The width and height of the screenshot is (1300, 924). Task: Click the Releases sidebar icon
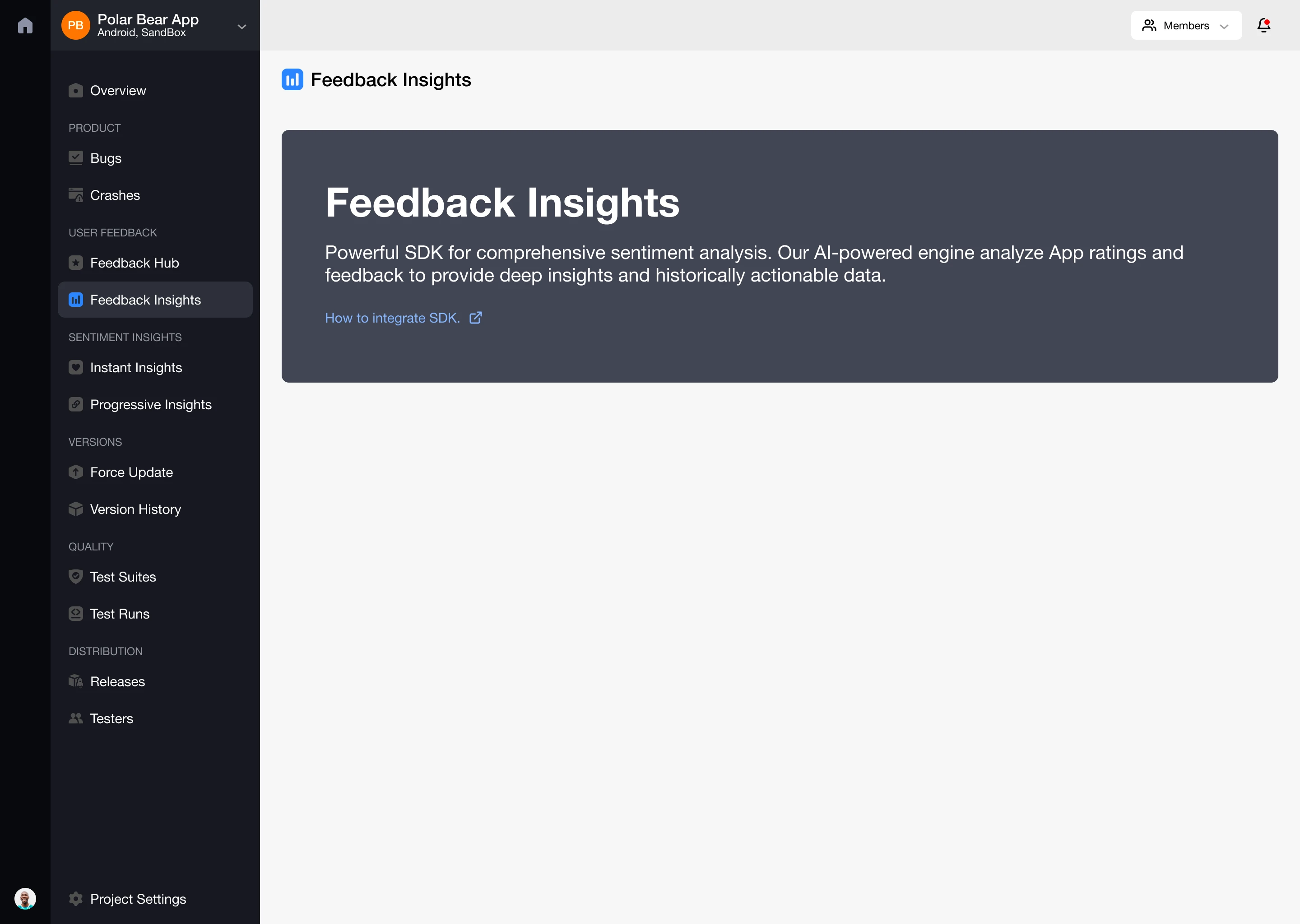tap(76, 682)
